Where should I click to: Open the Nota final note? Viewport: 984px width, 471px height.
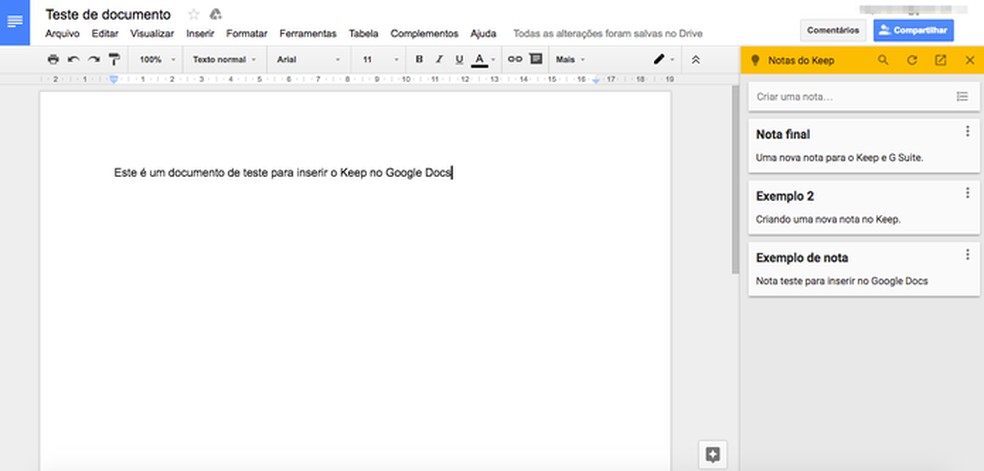click(x=864, y=146)
